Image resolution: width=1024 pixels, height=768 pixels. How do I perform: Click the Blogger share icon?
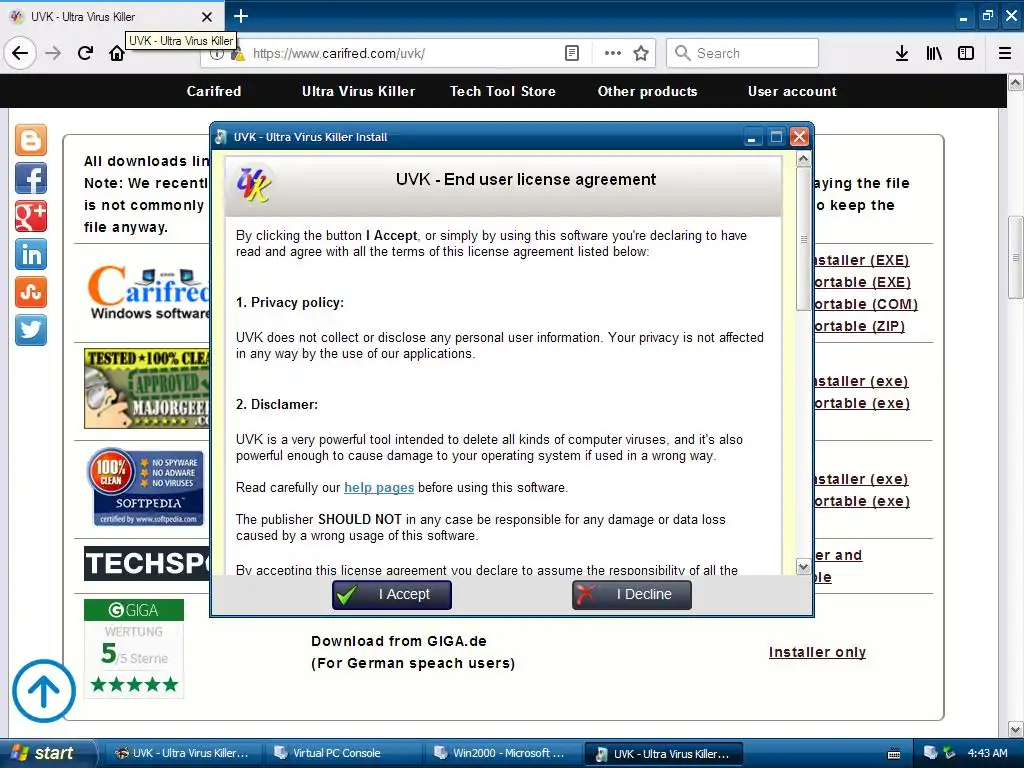tap(31, 140)
